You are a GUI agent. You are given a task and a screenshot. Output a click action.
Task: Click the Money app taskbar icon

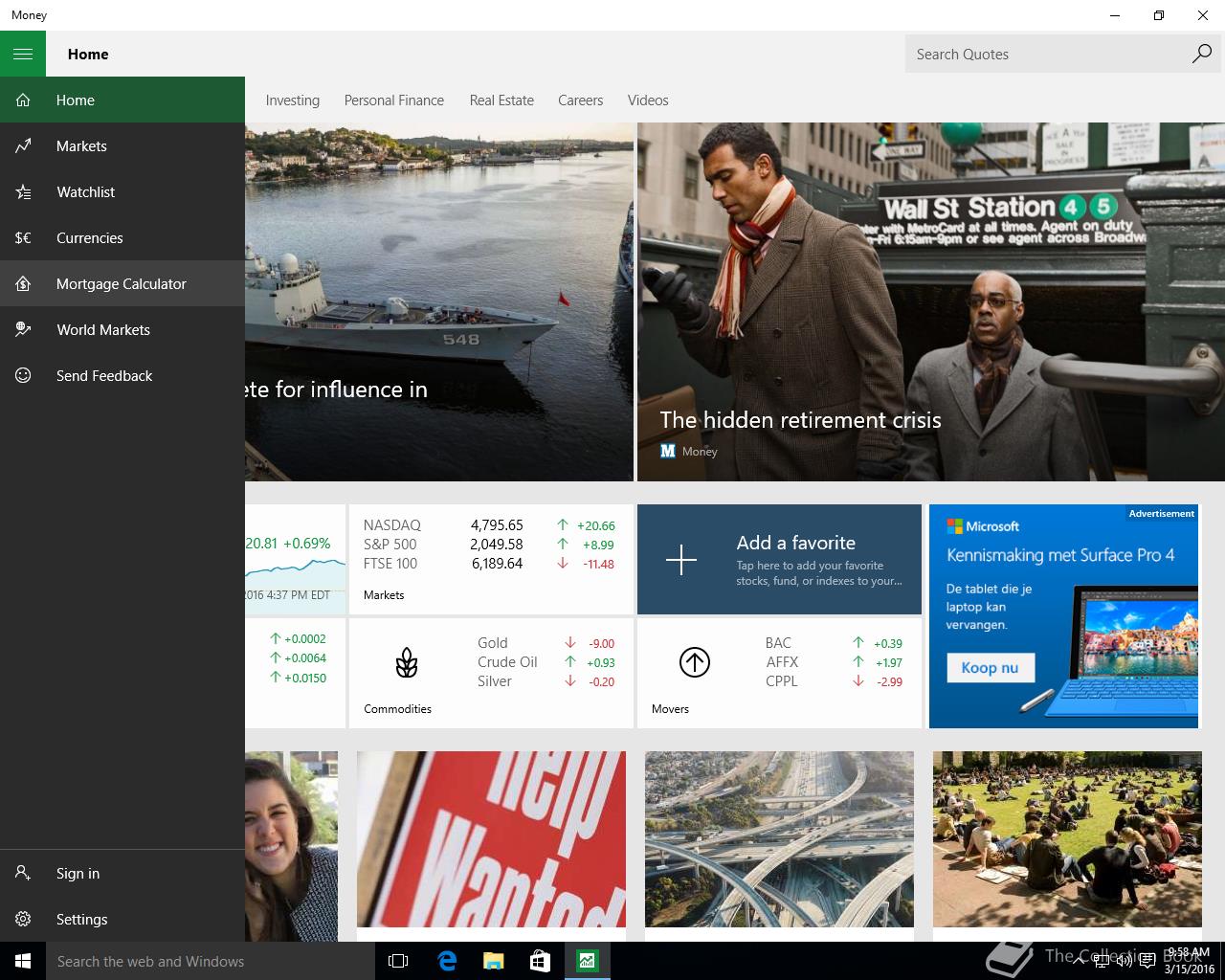(587, 961)
